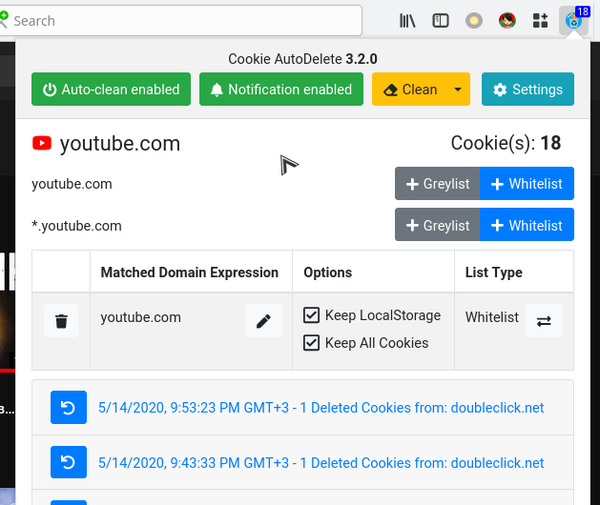Image resolution: width=600 pixels, height=505 pixels.
Task: Restore cookies deleted at 9:43:33 PM
Action: (68, 463)
